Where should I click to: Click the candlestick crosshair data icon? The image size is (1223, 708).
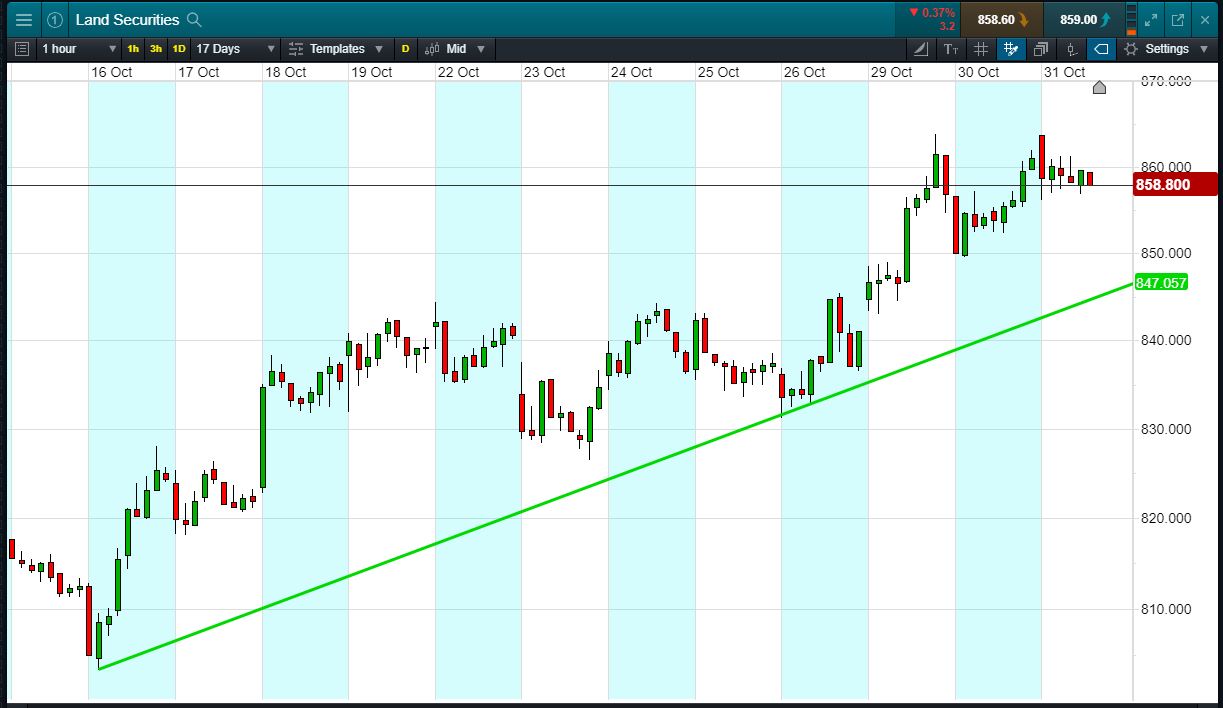tap(1071, 48)
